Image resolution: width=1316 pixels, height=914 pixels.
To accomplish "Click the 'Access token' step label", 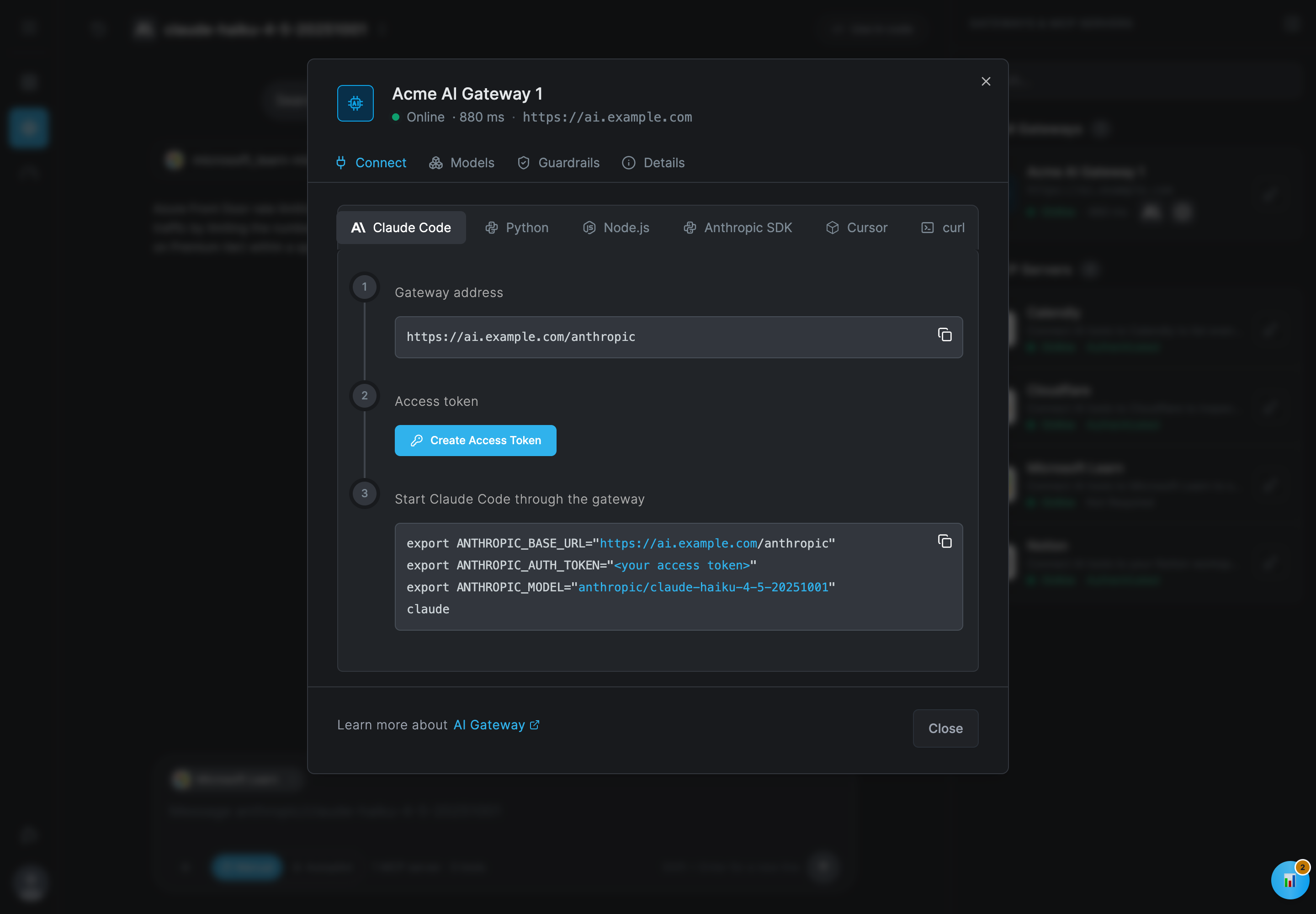I will point(436,401).
